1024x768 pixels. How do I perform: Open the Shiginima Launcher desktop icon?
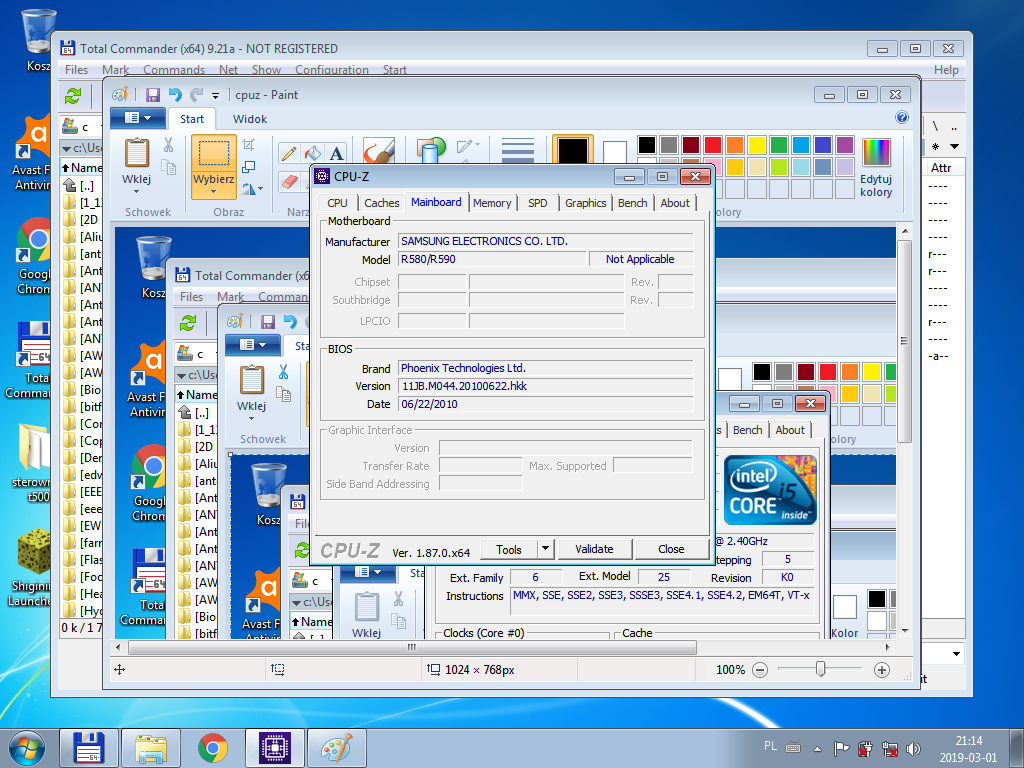click(x=33, y=568)
